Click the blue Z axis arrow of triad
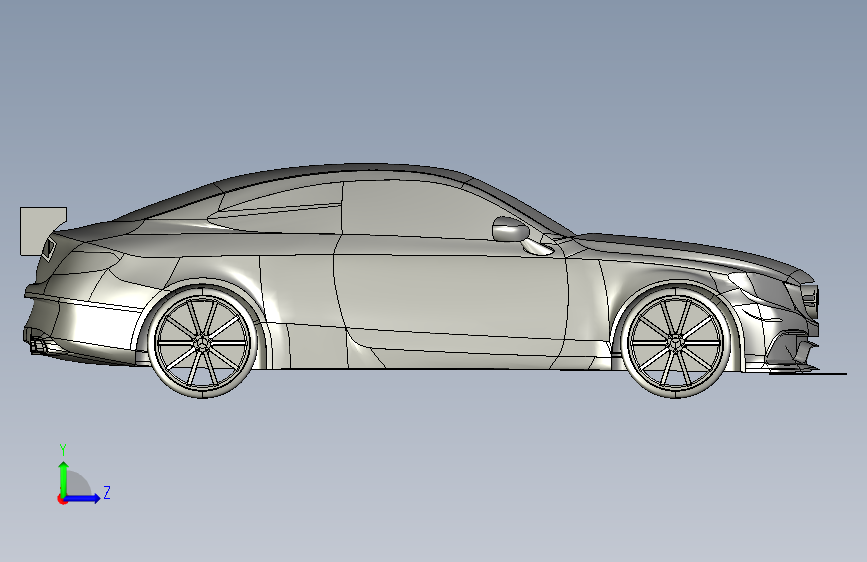The image size is (867, 562). [83, 498]
